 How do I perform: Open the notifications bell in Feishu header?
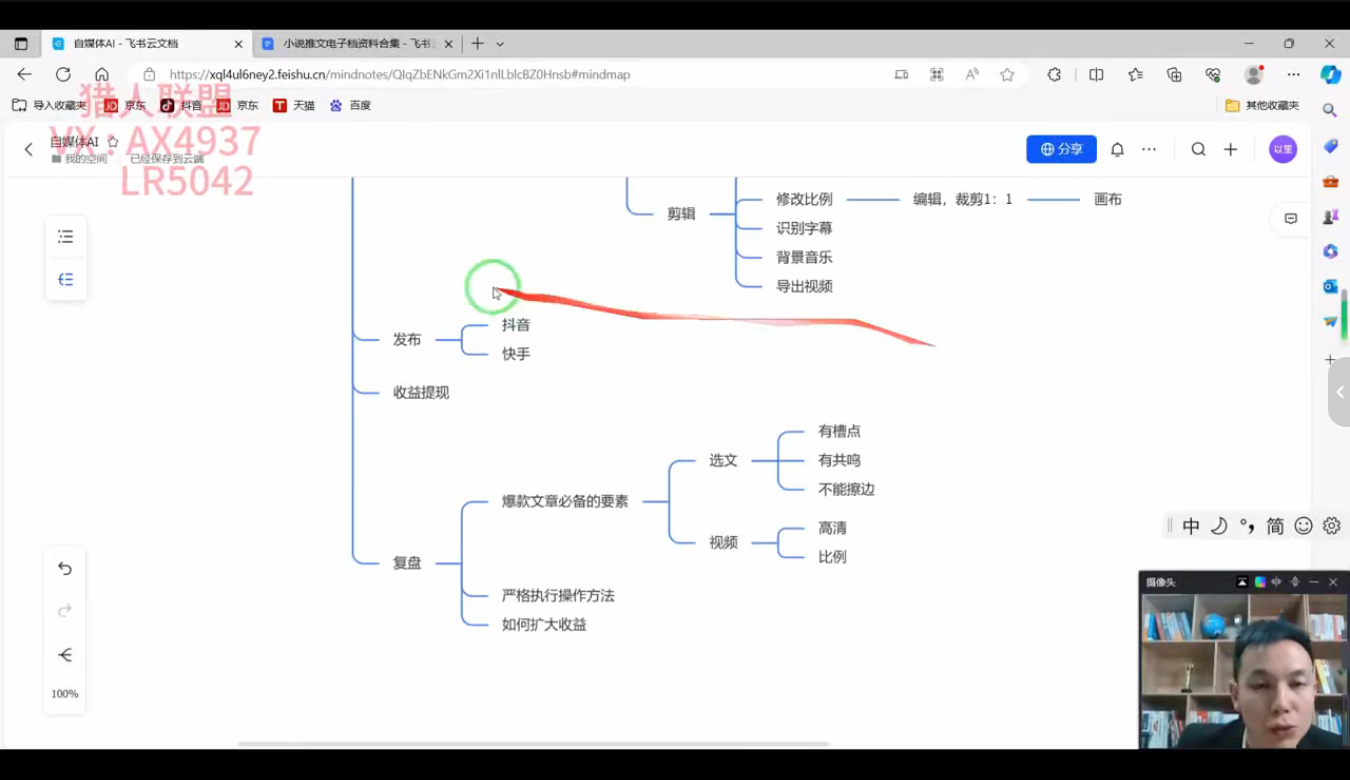pyautogui.click(x=1117, y=150)
